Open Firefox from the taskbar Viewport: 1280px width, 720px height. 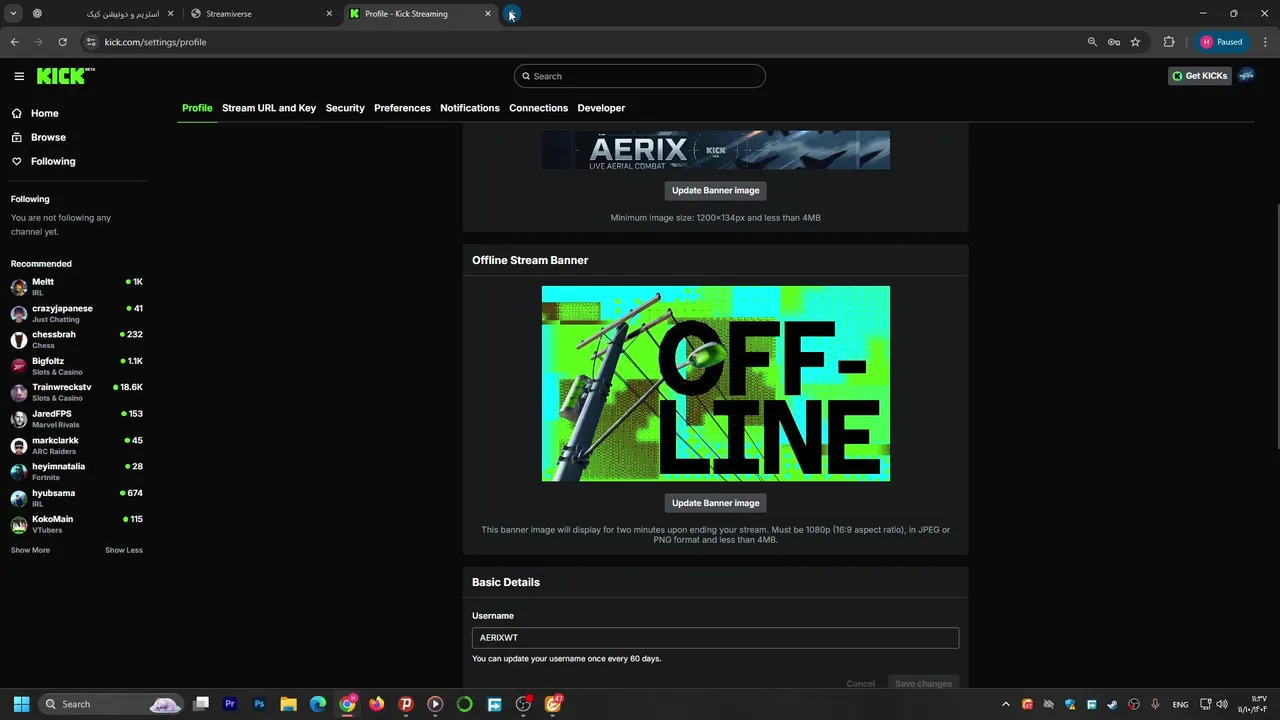point(376,704)
